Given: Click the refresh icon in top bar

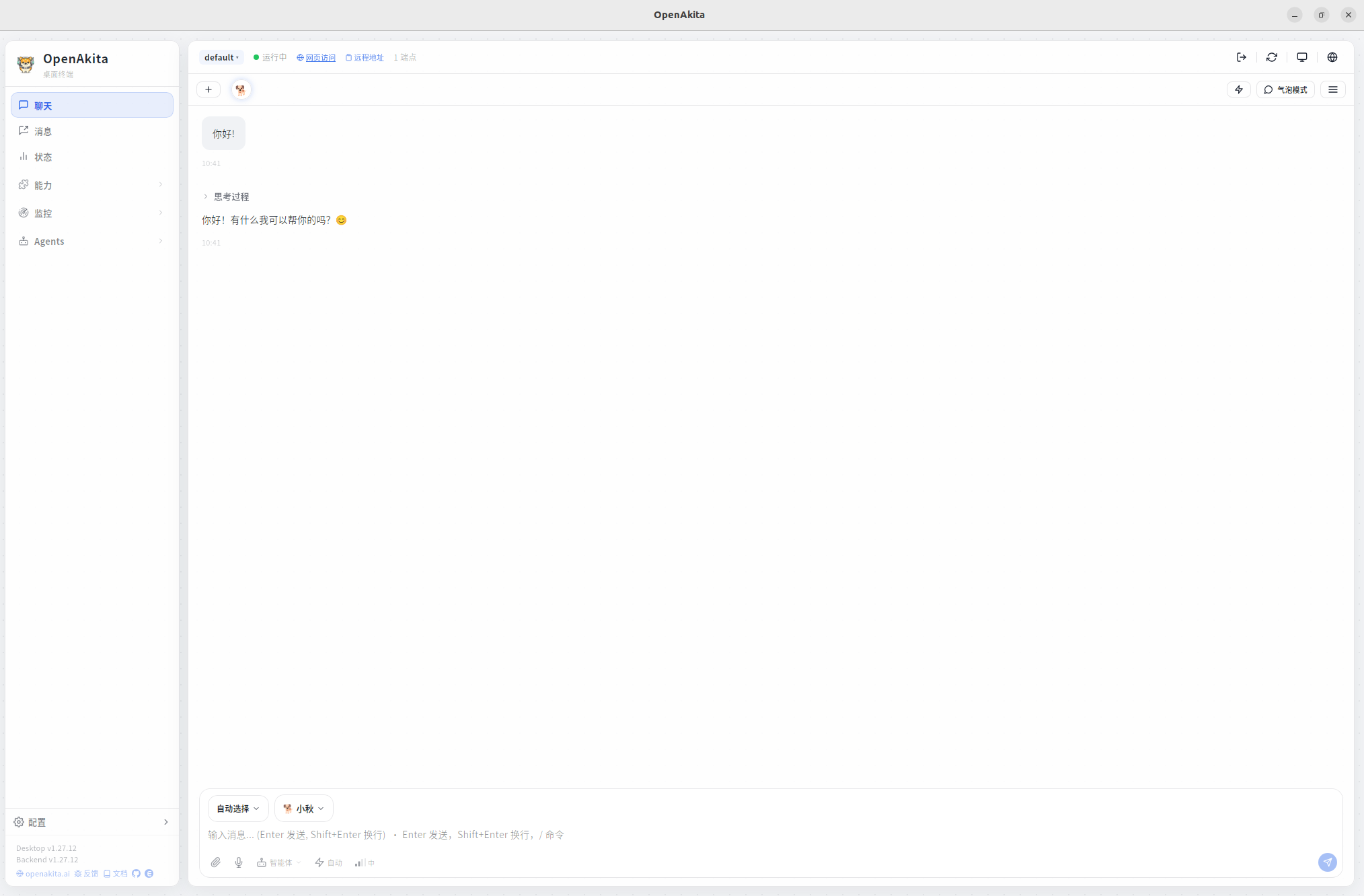Looking at the screenshot, I should [1272, 58].
